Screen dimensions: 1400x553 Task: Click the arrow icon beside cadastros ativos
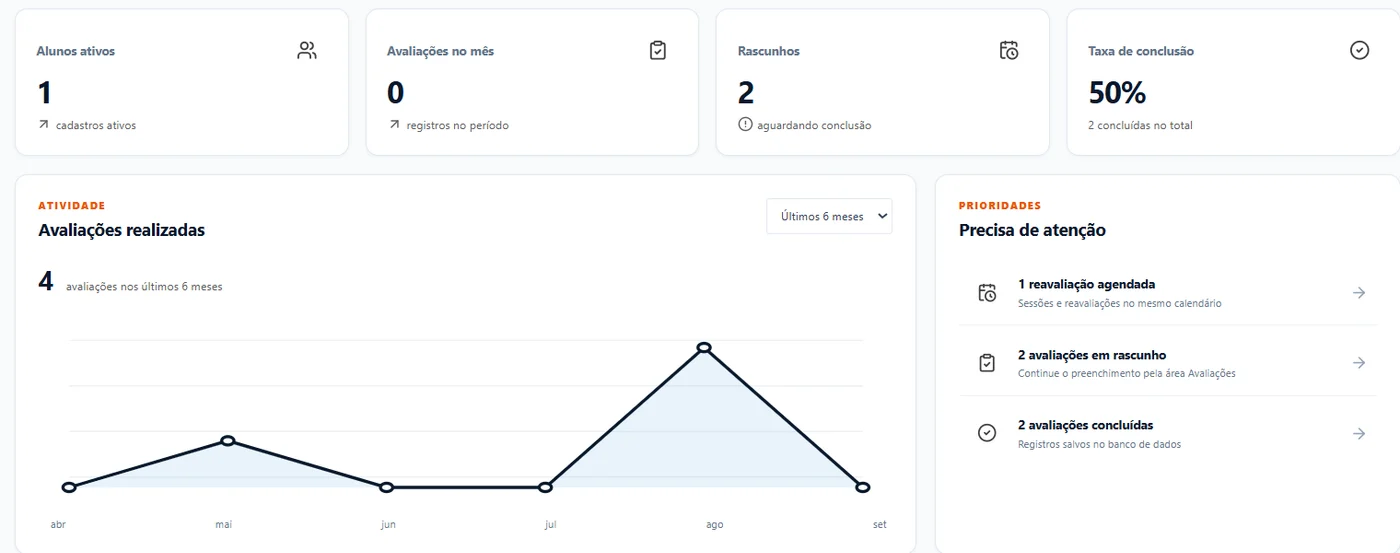pos(43,125)
